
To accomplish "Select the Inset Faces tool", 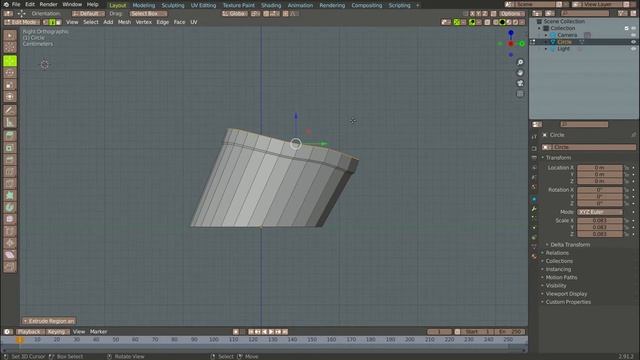I will [10, 148].
